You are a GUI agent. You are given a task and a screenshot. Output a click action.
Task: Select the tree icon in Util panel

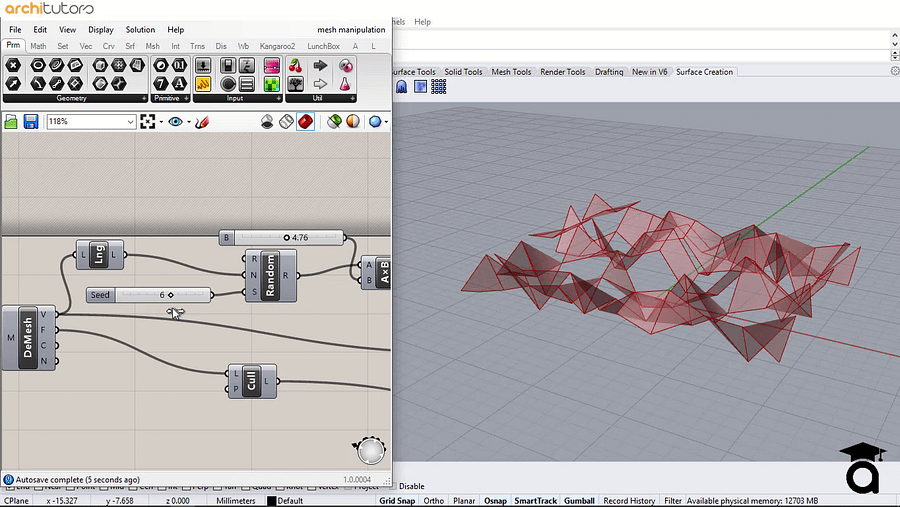click(x=295, y=84)
